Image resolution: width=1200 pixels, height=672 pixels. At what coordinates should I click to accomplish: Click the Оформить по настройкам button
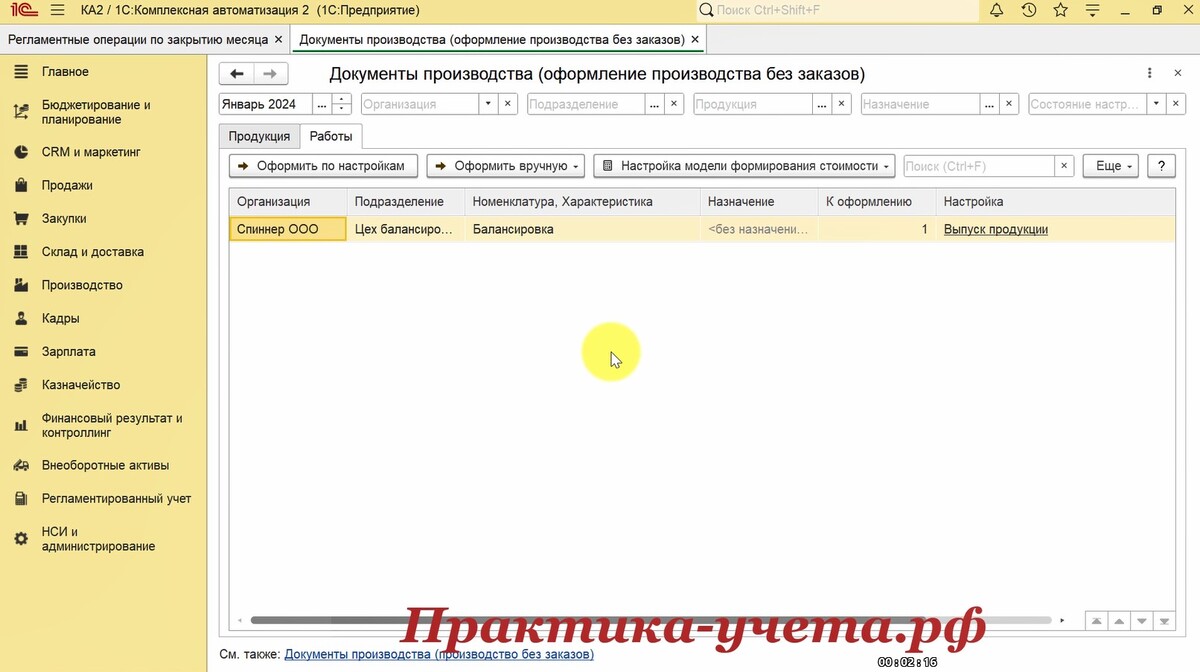coord(323,166)
